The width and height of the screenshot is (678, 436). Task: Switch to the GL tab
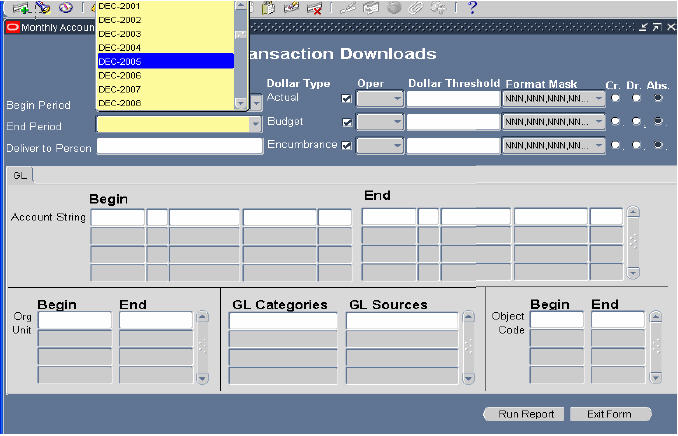(x=19, y=175)
